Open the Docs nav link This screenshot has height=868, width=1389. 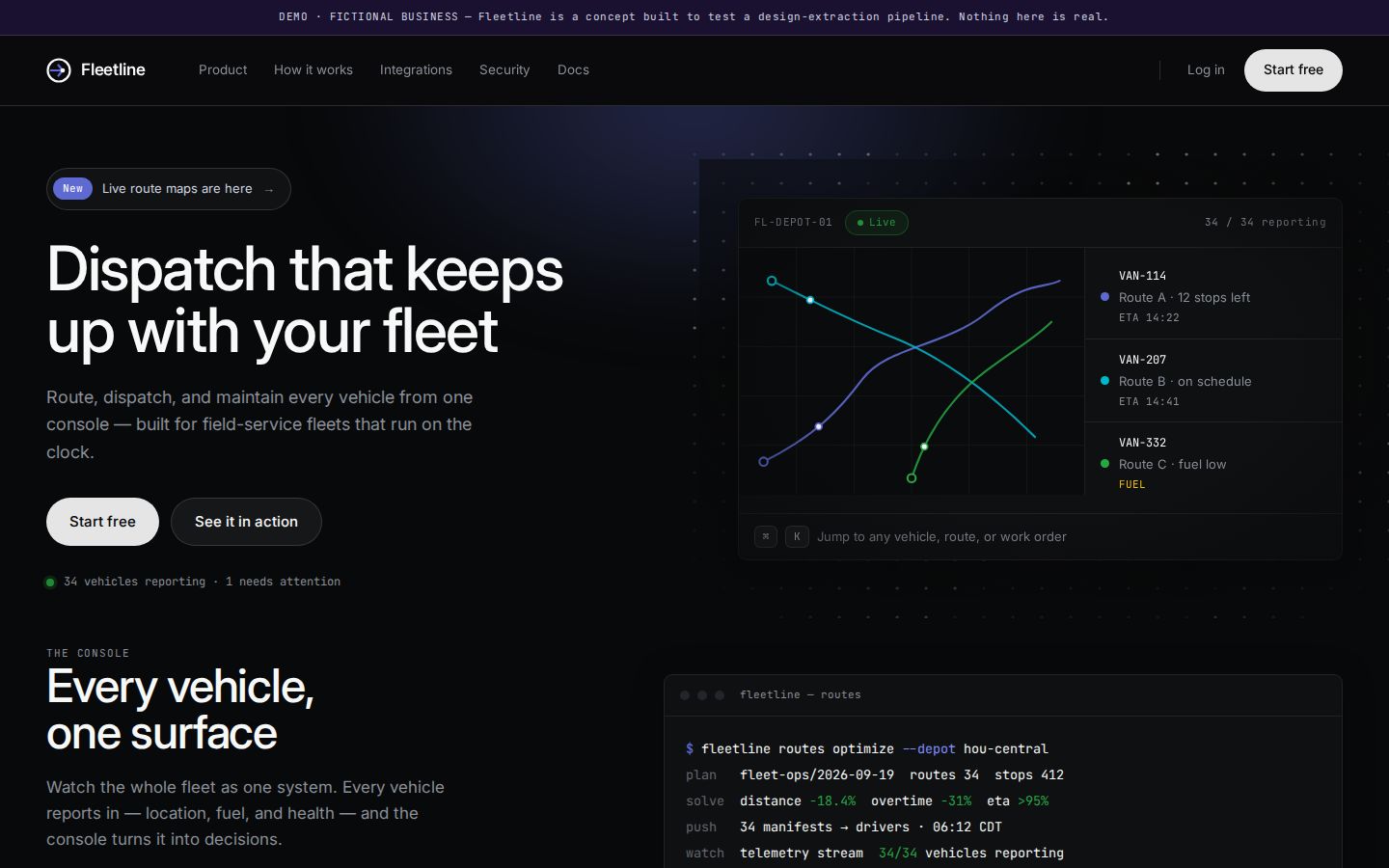573,69
